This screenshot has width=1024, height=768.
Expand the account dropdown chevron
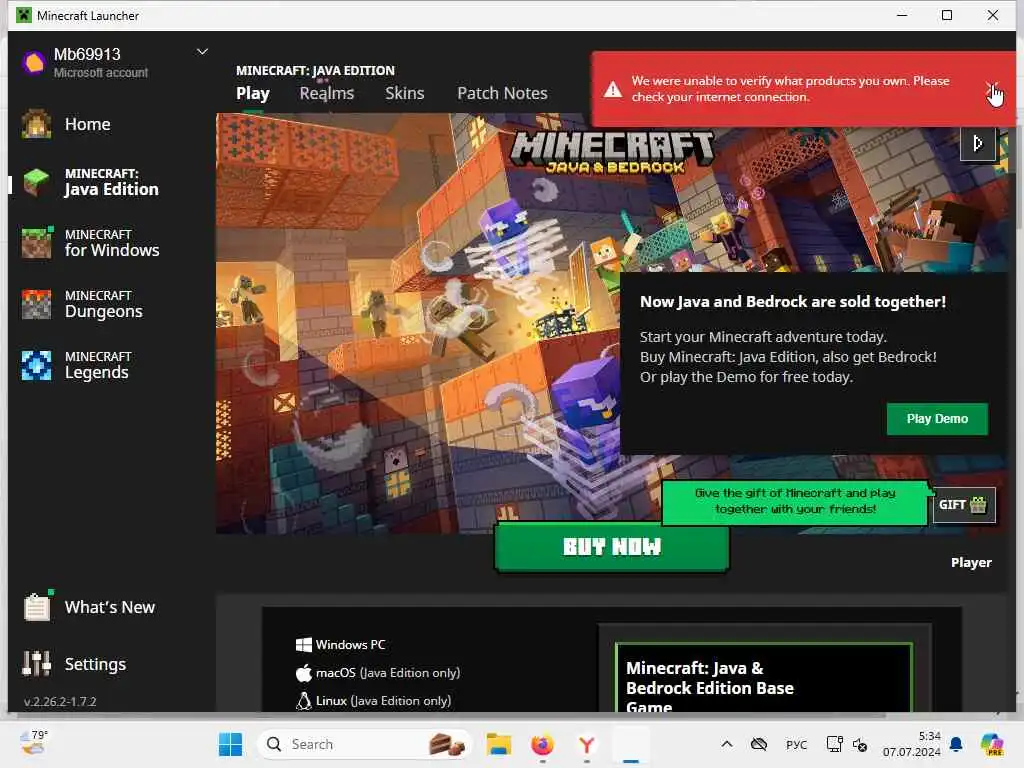click(x=202, y=52)
